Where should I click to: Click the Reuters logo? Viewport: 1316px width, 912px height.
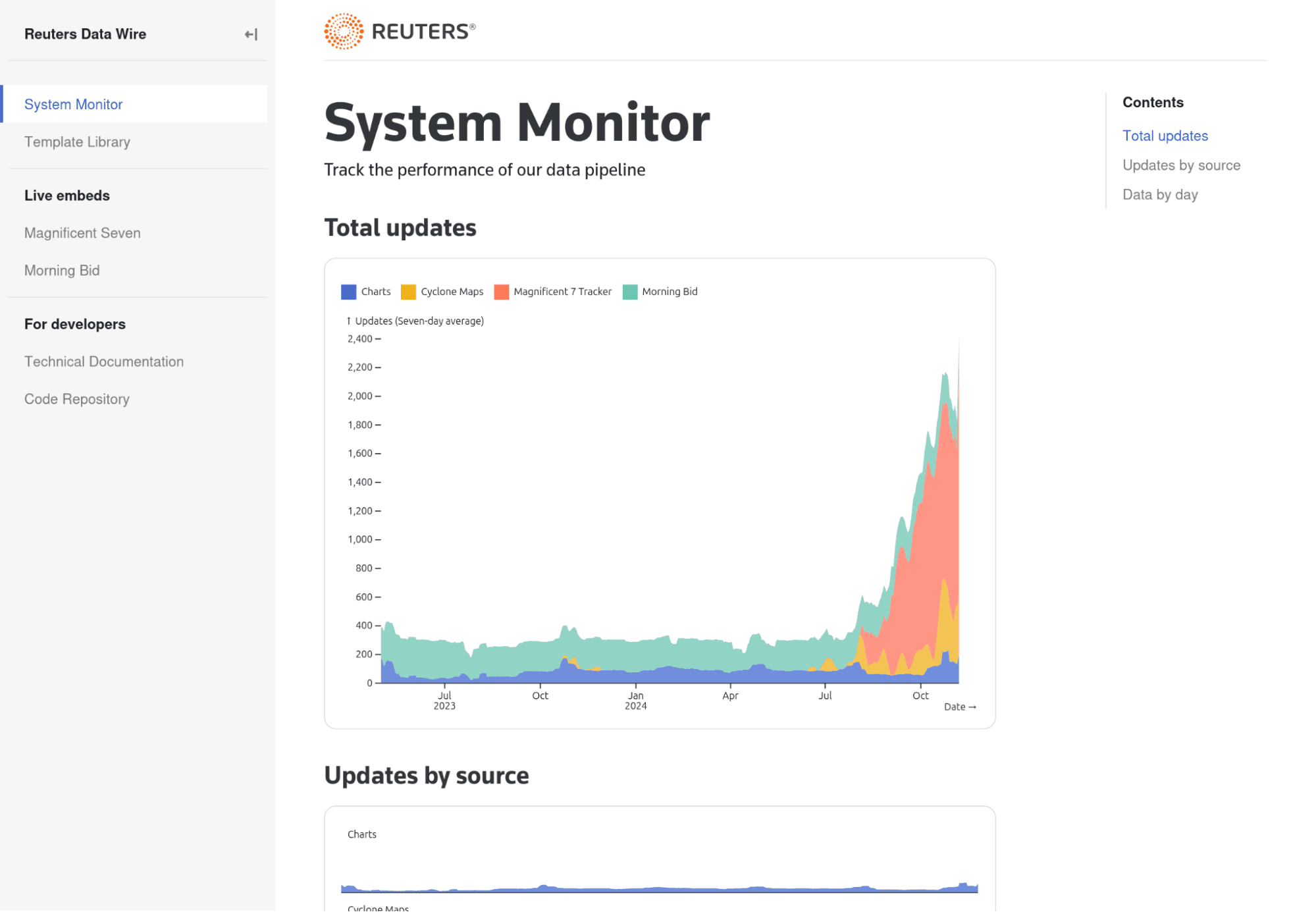coord(399,30)
